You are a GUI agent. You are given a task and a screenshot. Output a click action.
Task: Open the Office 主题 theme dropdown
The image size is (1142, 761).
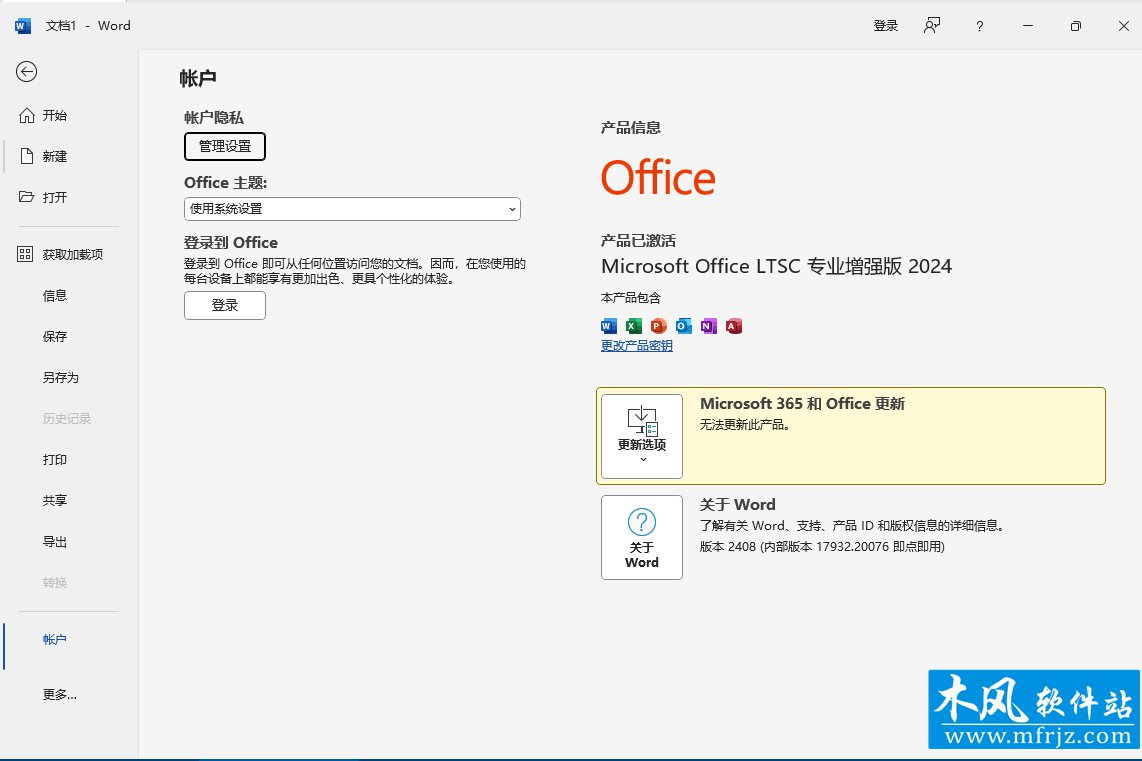(353, 209)
